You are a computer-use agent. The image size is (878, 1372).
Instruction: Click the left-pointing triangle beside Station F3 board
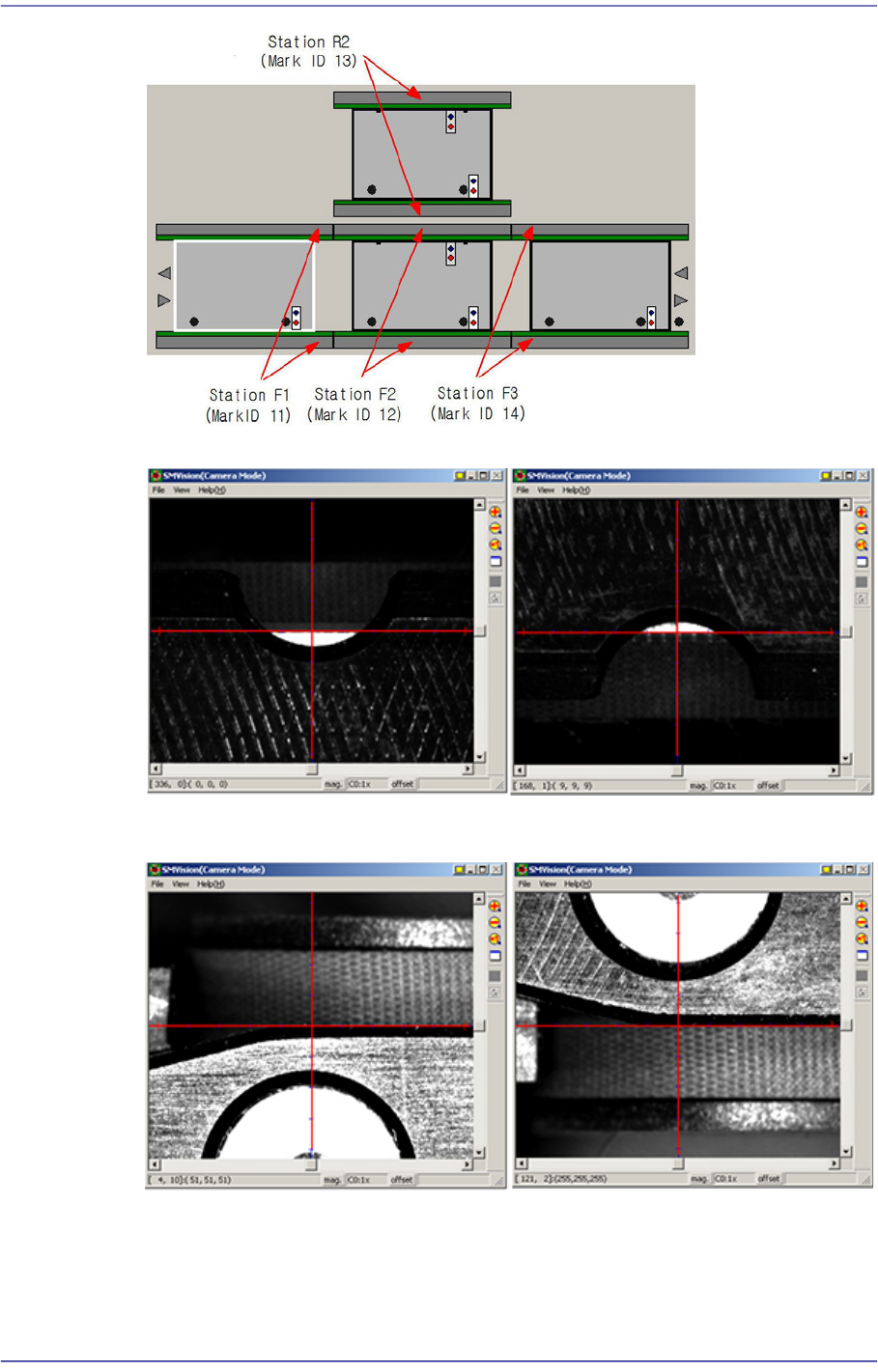681,273
